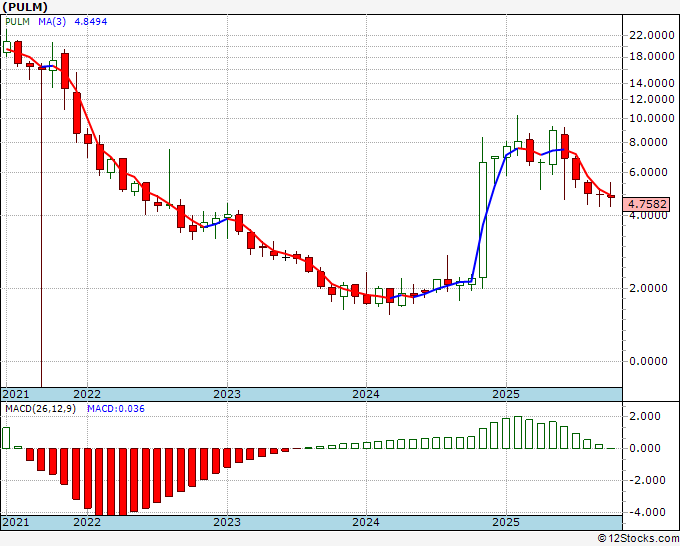Click the first green candlestick at 2021 start
Screen dimensions: 680x546
click(7, 47)
